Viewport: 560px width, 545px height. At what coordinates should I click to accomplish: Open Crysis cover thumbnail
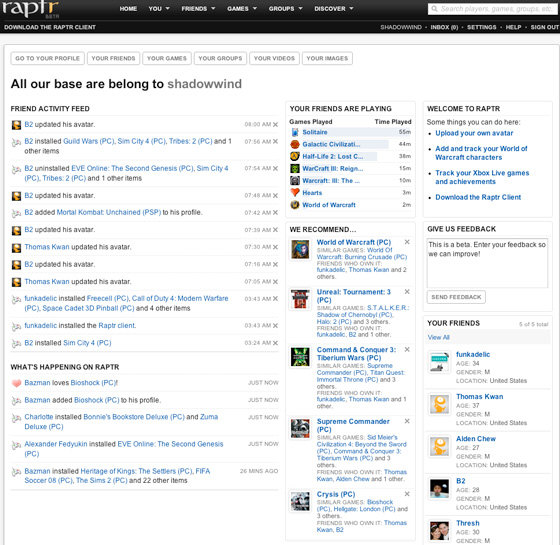point(300,501)
